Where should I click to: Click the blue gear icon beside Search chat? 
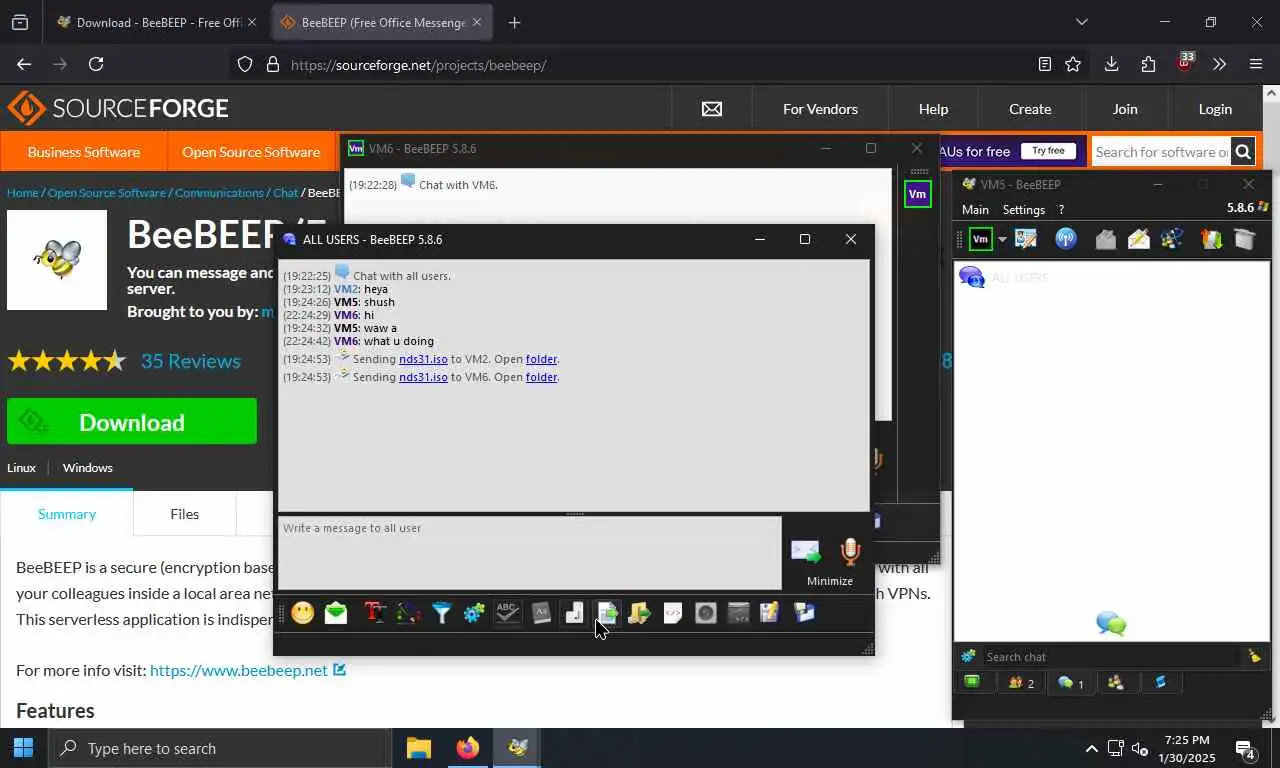tap(968, 657)
